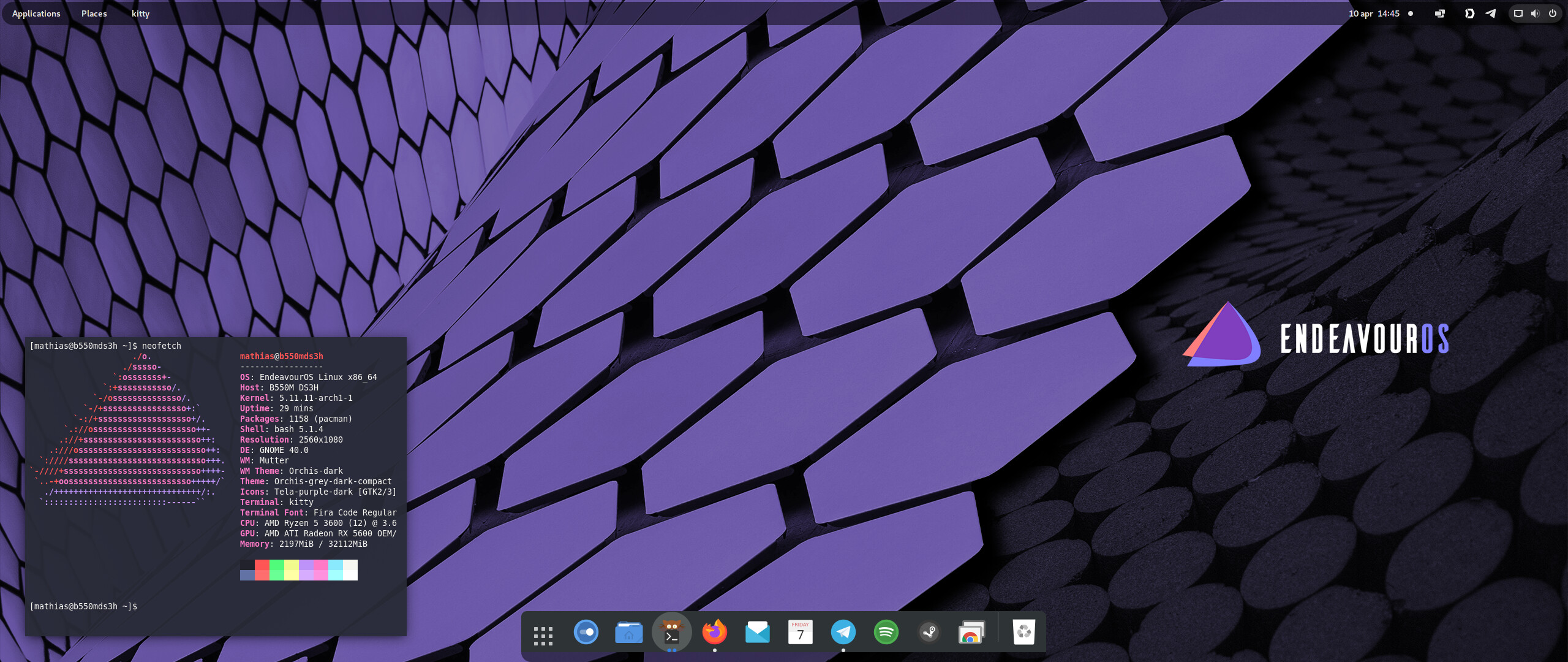Screen dimensions: 1568x662
Task: Open the Show Applications grid in the dock
Action: click(543, 635)
